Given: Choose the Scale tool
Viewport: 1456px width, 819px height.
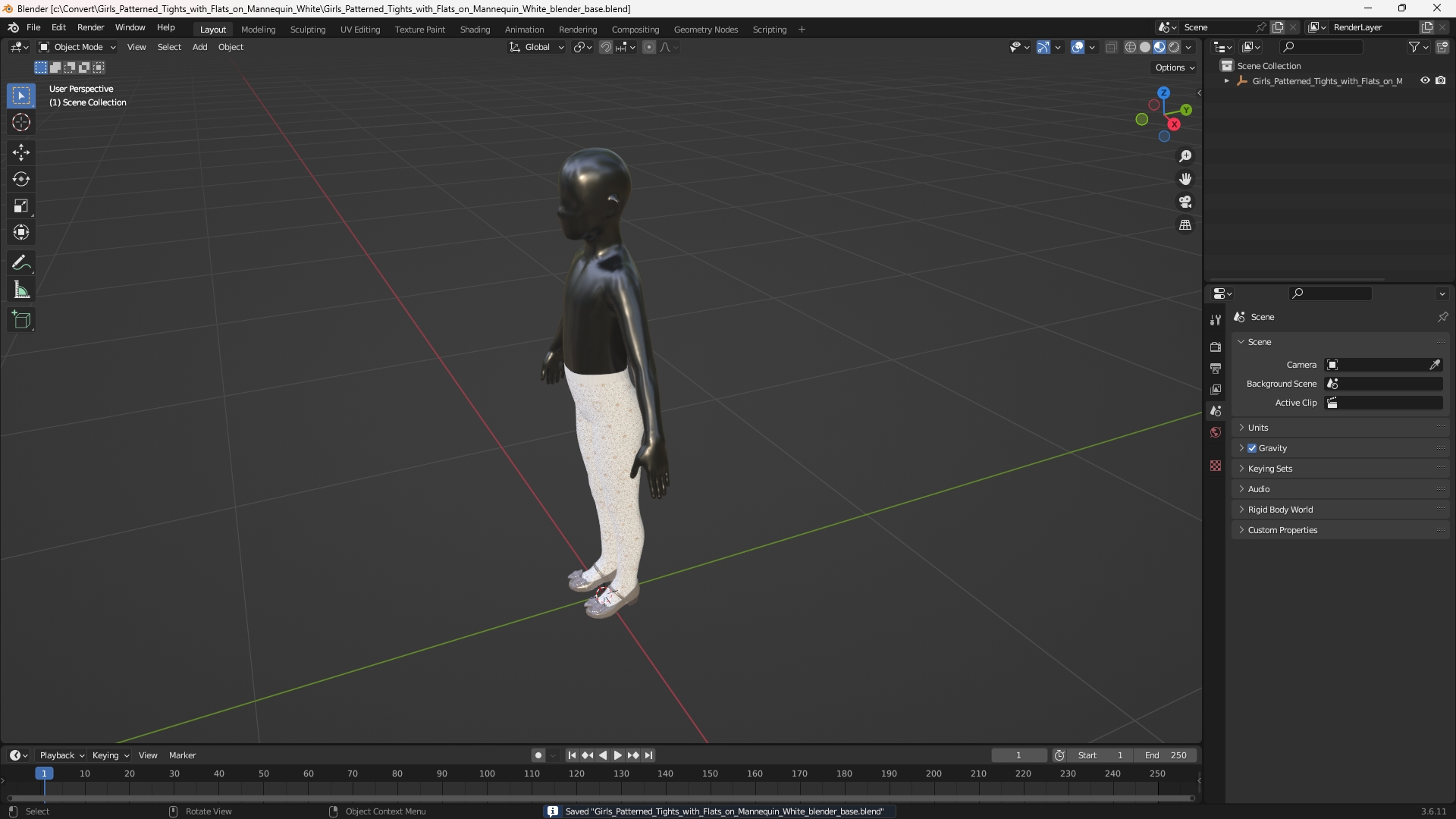Looking at the screenshot, I should [21, 206].
